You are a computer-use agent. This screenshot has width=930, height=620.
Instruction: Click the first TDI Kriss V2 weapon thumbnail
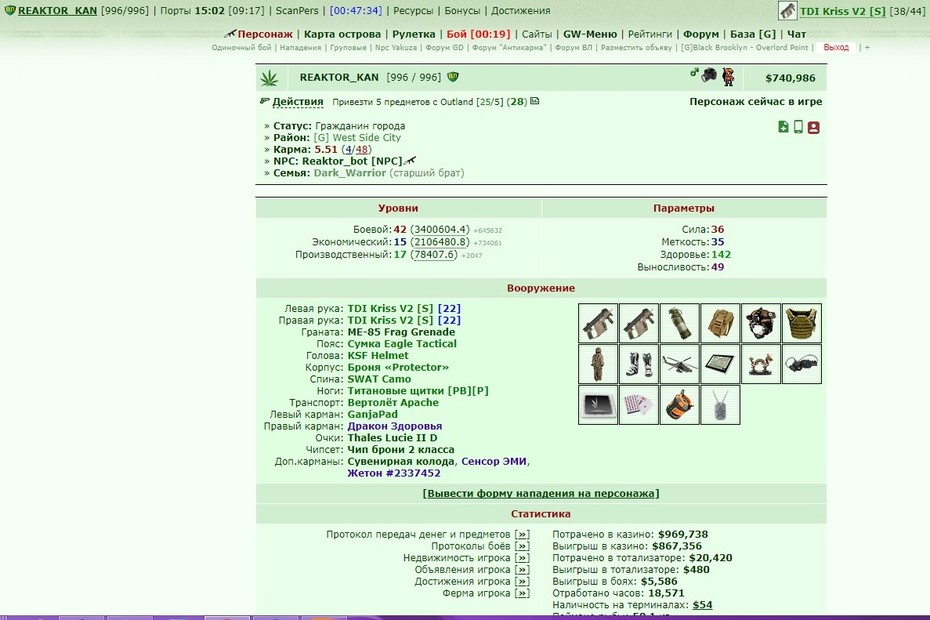click(x=598, y=323)
